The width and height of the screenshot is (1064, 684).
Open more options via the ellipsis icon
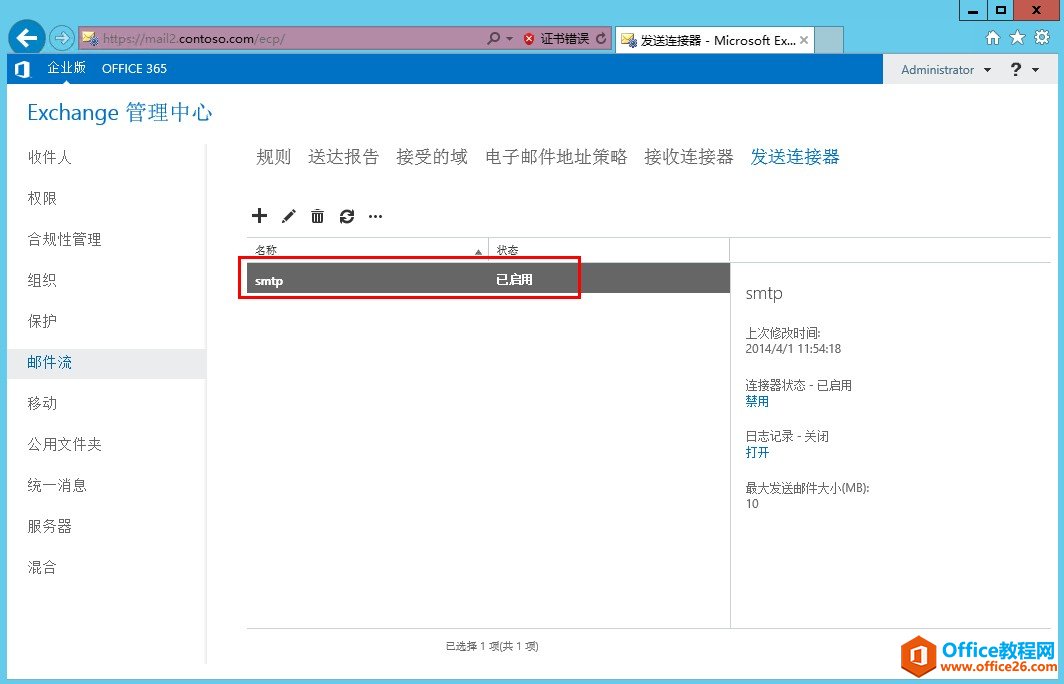(375, 215)
